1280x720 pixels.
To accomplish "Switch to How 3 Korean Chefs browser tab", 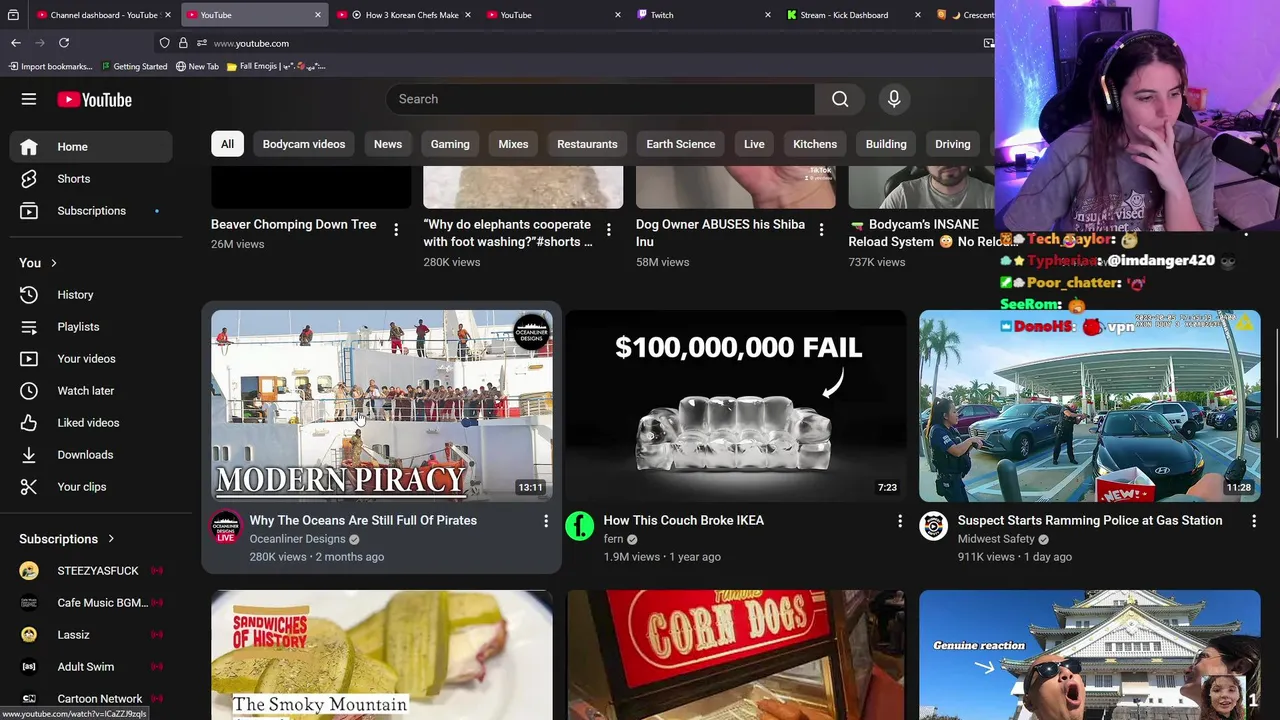I will click(404, 15).
